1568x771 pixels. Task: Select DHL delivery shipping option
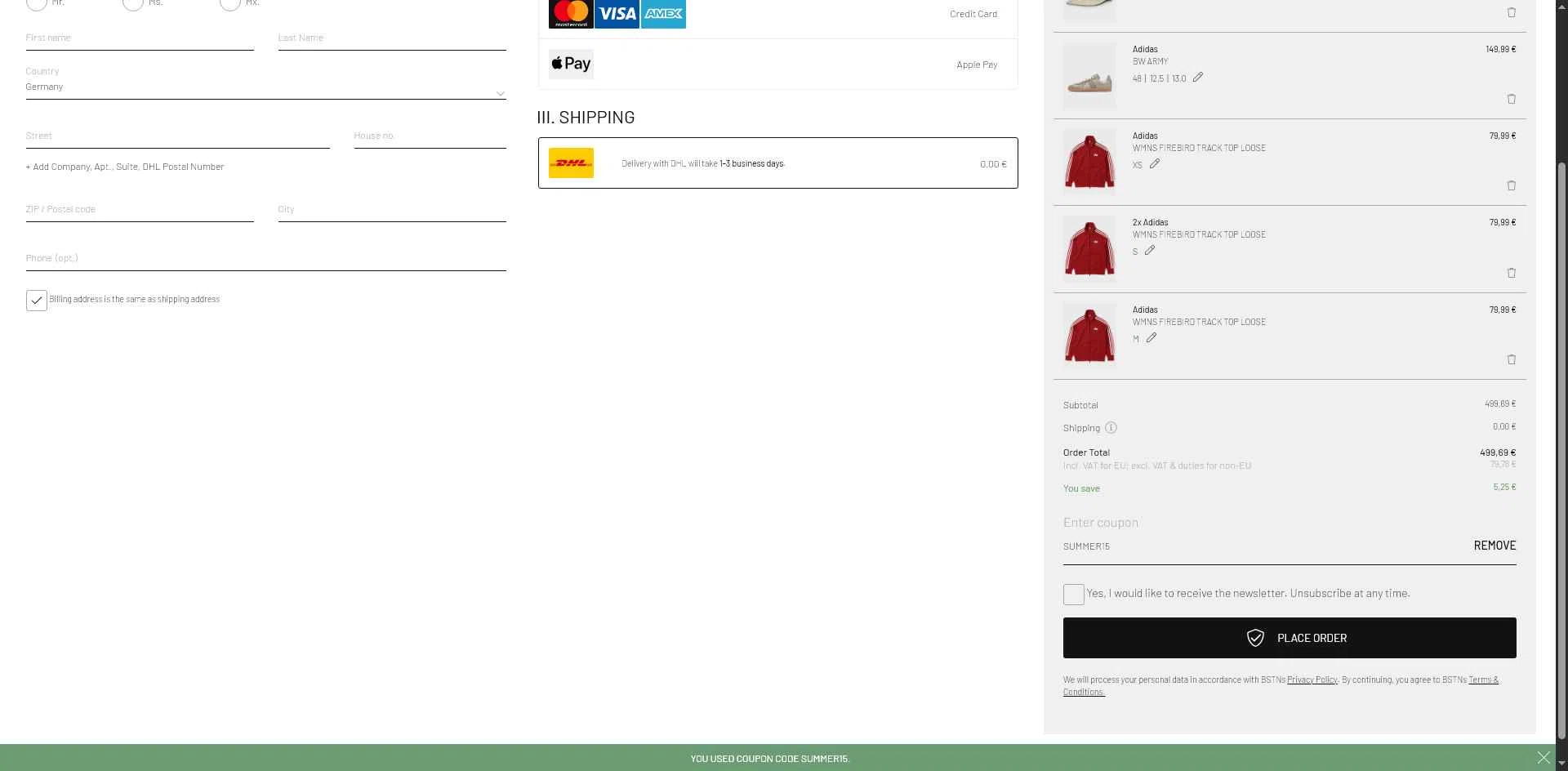(777, 163)
